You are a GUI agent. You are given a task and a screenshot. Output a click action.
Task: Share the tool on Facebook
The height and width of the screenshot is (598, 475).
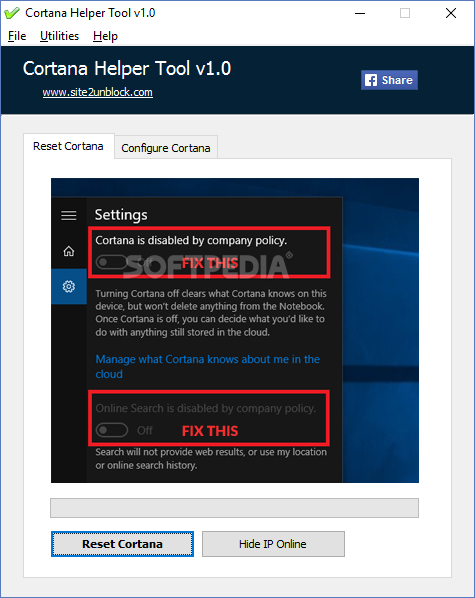point(389,80)
